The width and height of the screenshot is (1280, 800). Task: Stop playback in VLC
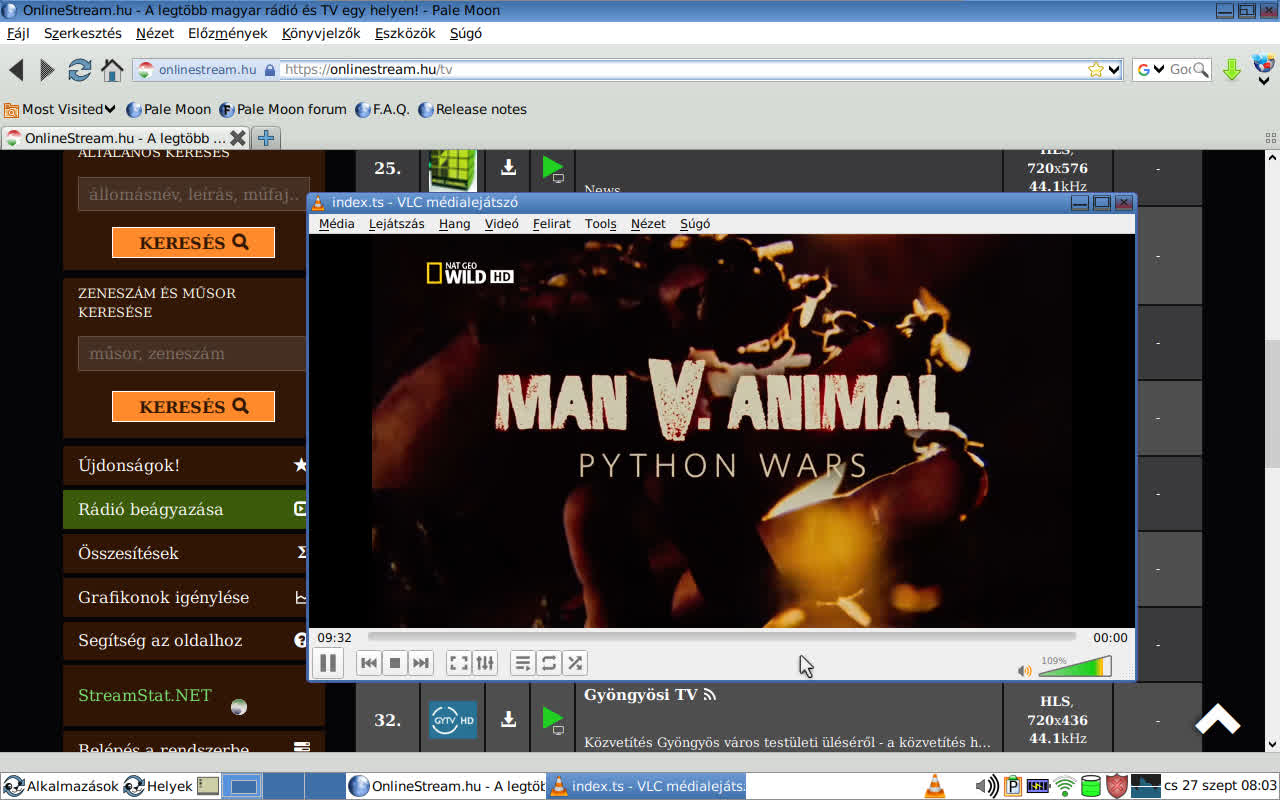point(395,662)
